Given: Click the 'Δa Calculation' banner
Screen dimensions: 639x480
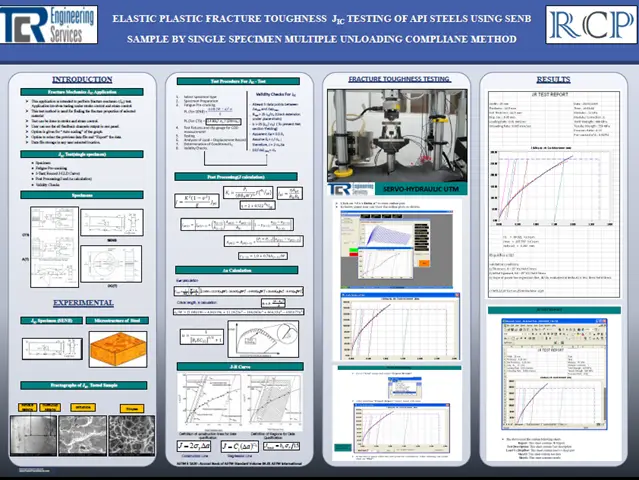Looking at the screenshot, I should tap(236, 270).
